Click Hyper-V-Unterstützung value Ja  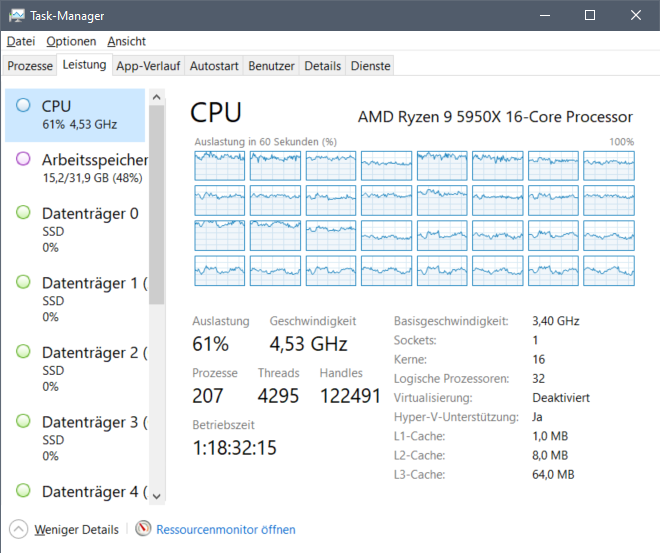[537, 417]
